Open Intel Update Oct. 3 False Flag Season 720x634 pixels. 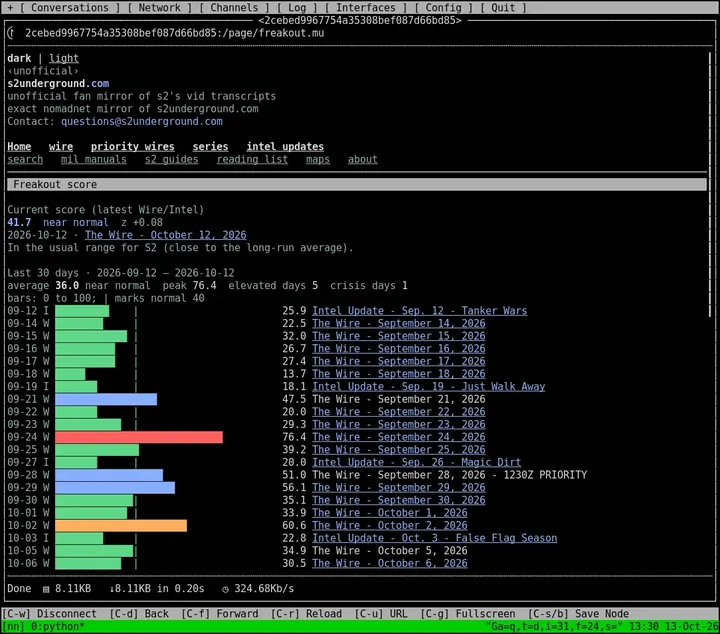point(434,538)
